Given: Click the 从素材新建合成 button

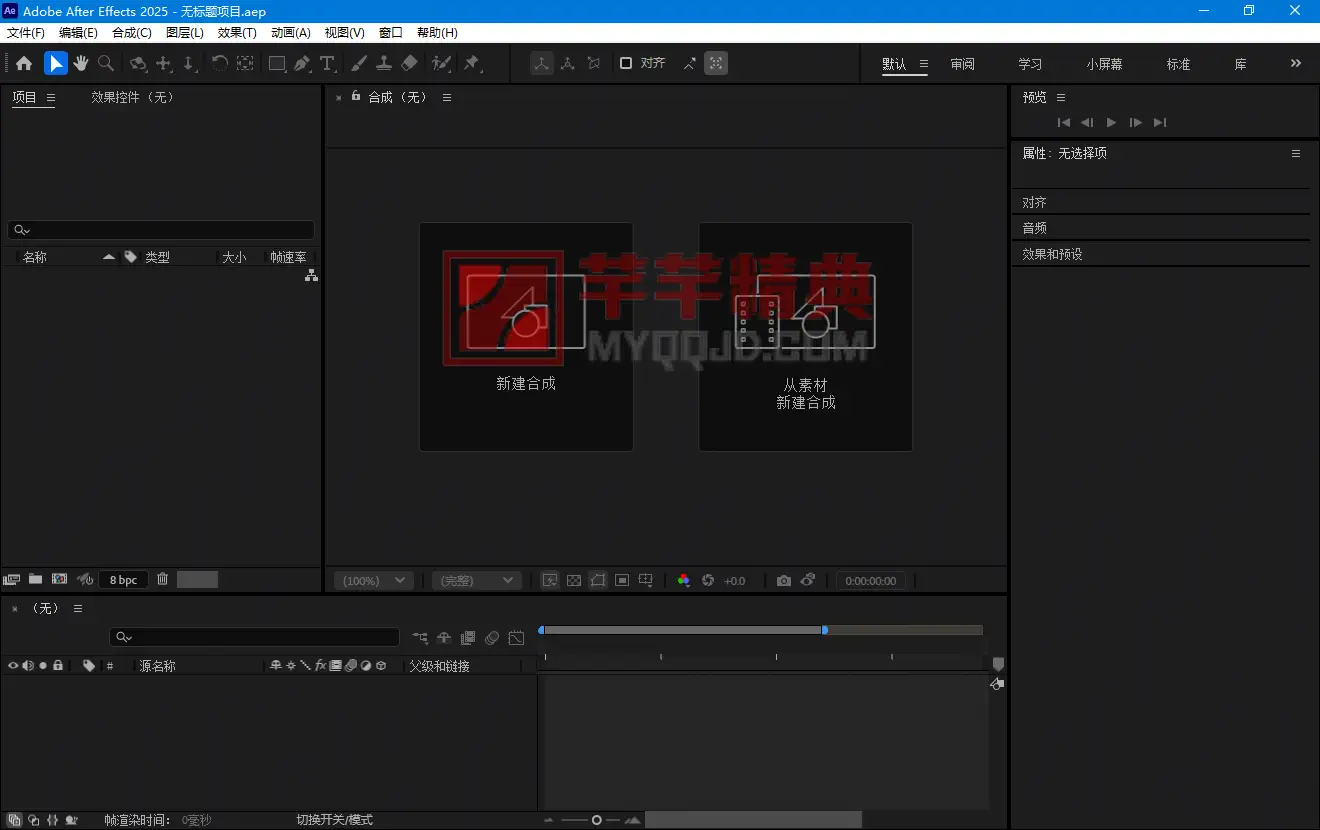Looking at the screenshot, I should [806, 336].
